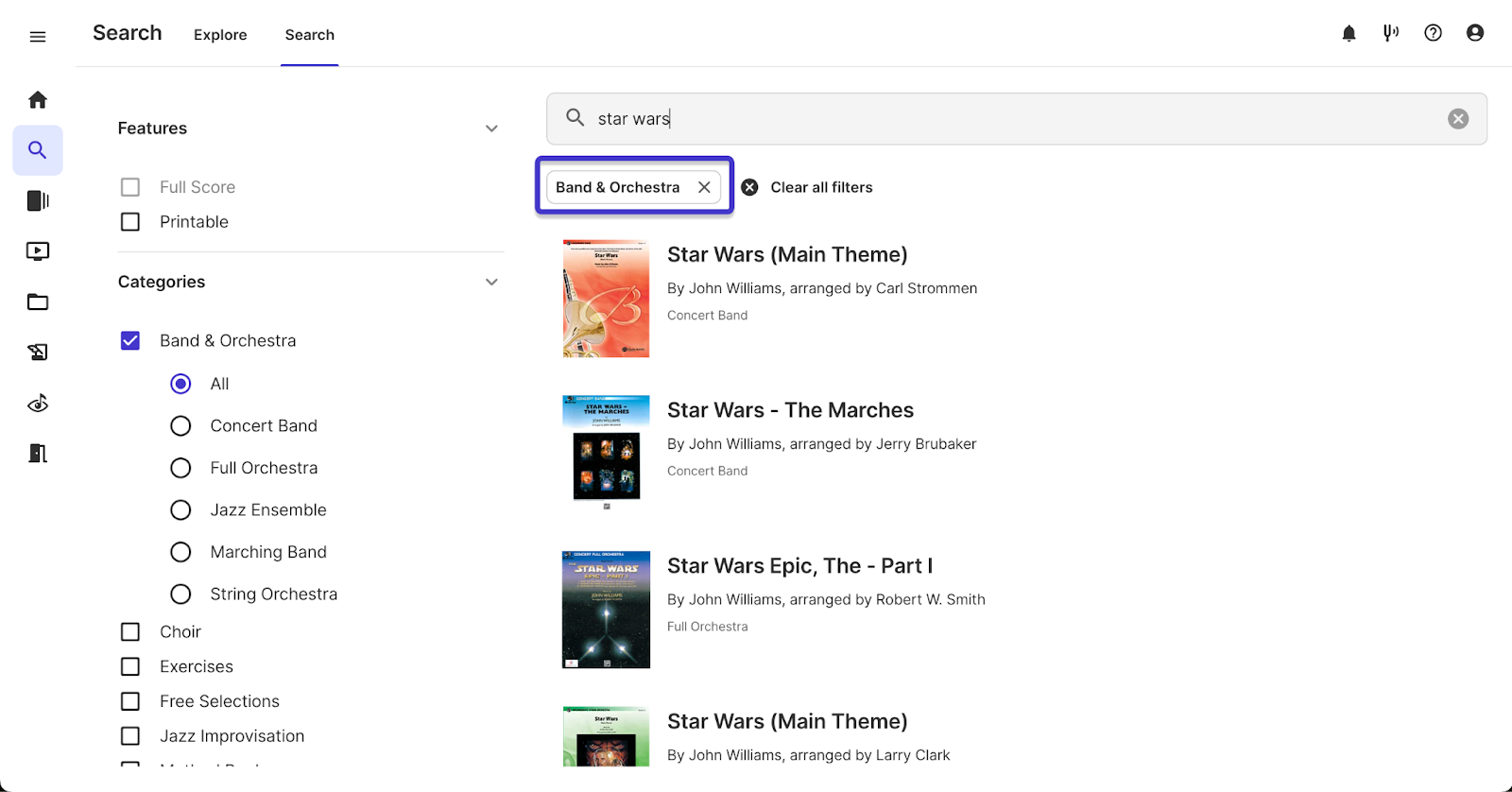
Task: Switch to the Explore tab
Action: pyautogui.click(x=220, y=35)
